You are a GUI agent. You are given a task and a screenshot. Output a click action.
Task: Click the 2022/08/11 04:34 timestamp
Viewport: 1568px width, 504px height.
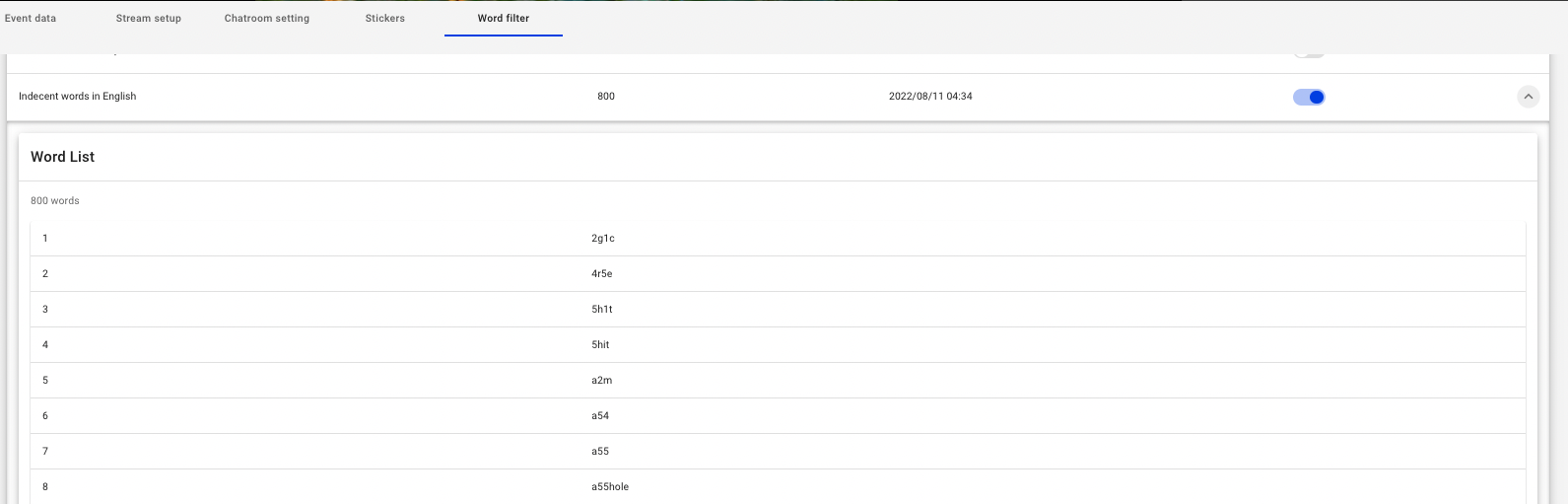pyautogui.click(x=930, y=97)
